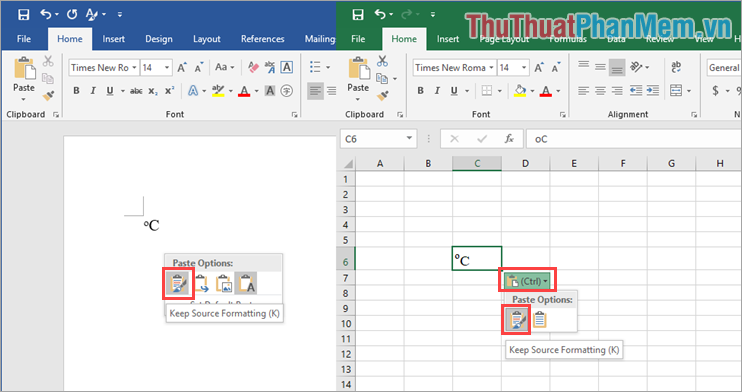Click the Excel Insert Function fx icon
The image size is (742, 392).
pos(509,139)
